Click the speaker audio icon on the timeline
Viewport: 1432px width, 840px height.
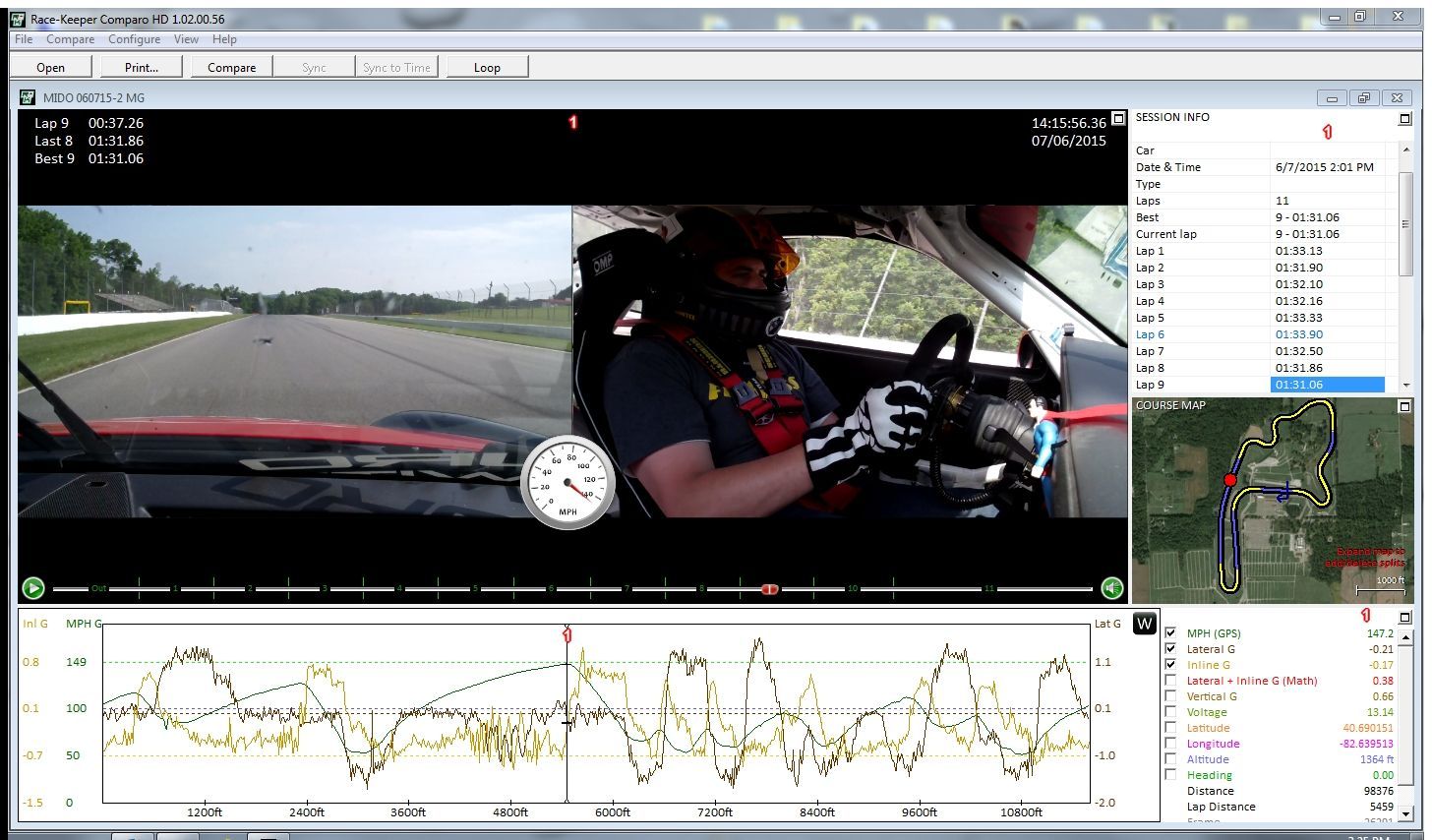[1110, 587]
